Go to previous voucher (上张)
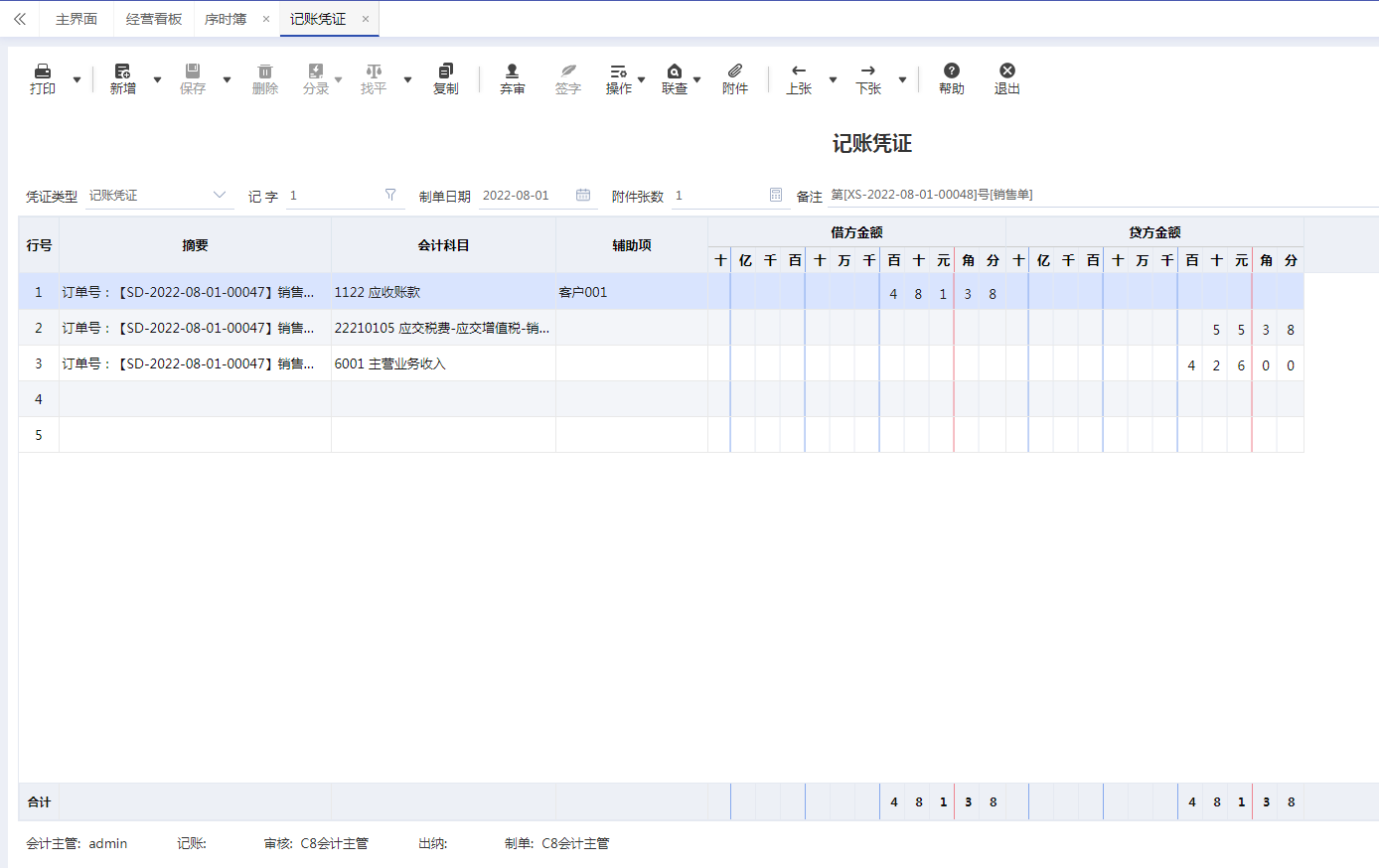 (x=799, y=72)
